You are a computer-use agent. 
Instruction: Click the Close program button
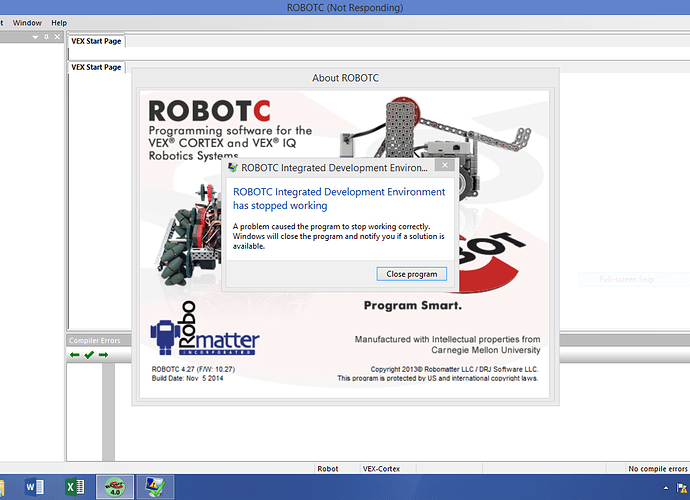click(x=411, y=274)
